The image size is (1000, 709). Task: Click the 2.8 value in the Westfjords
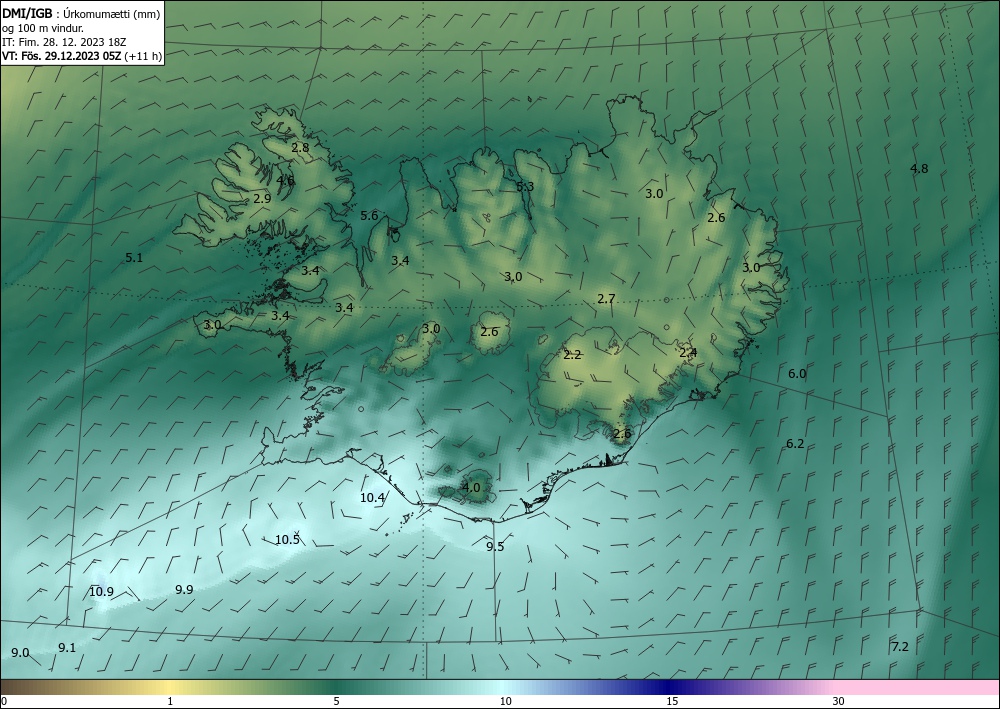pos(300,147)
